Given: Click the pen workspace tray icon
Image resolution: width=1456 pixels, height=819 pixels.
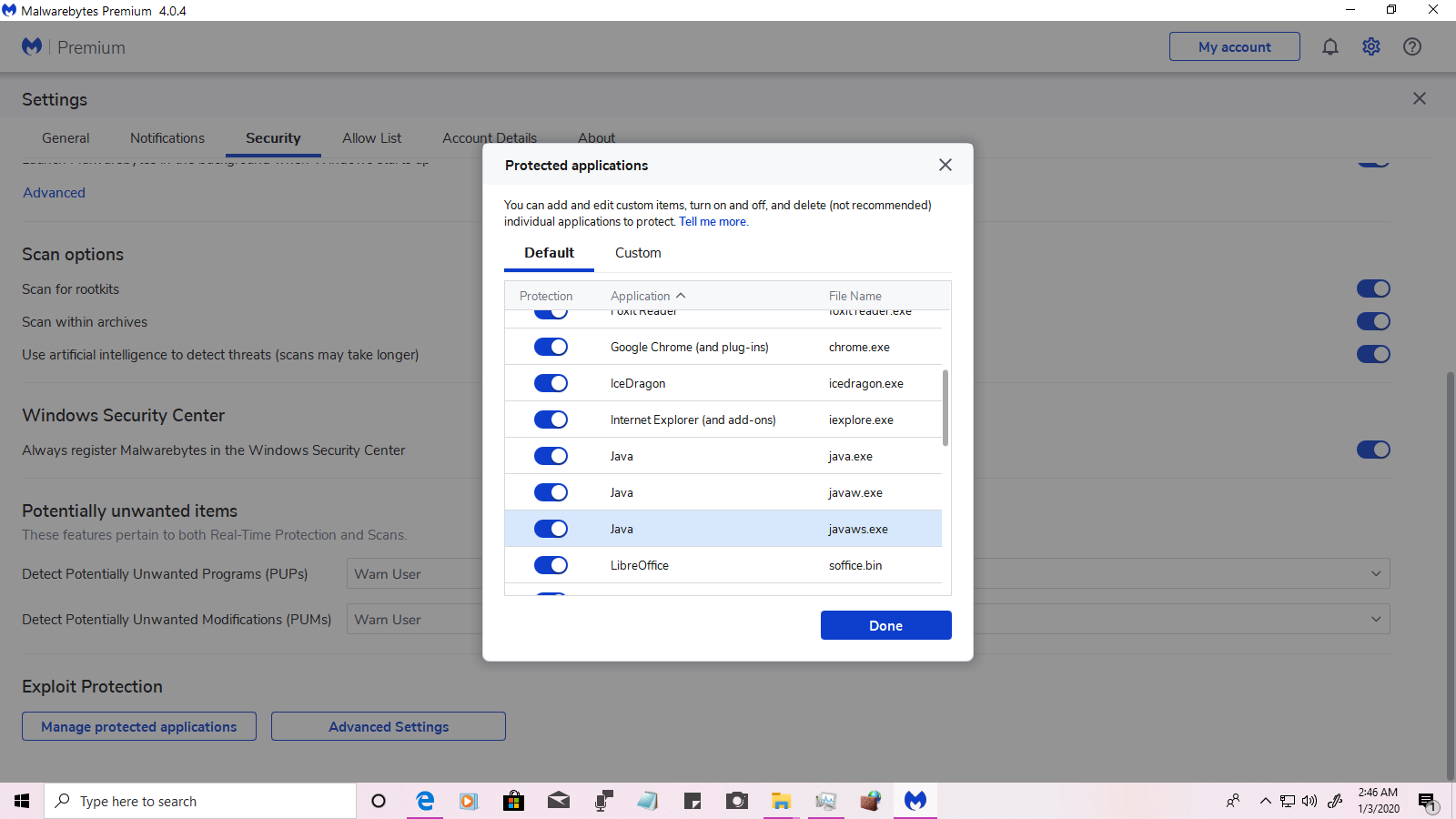Looking at the screenshot, I should [1335, 801].
